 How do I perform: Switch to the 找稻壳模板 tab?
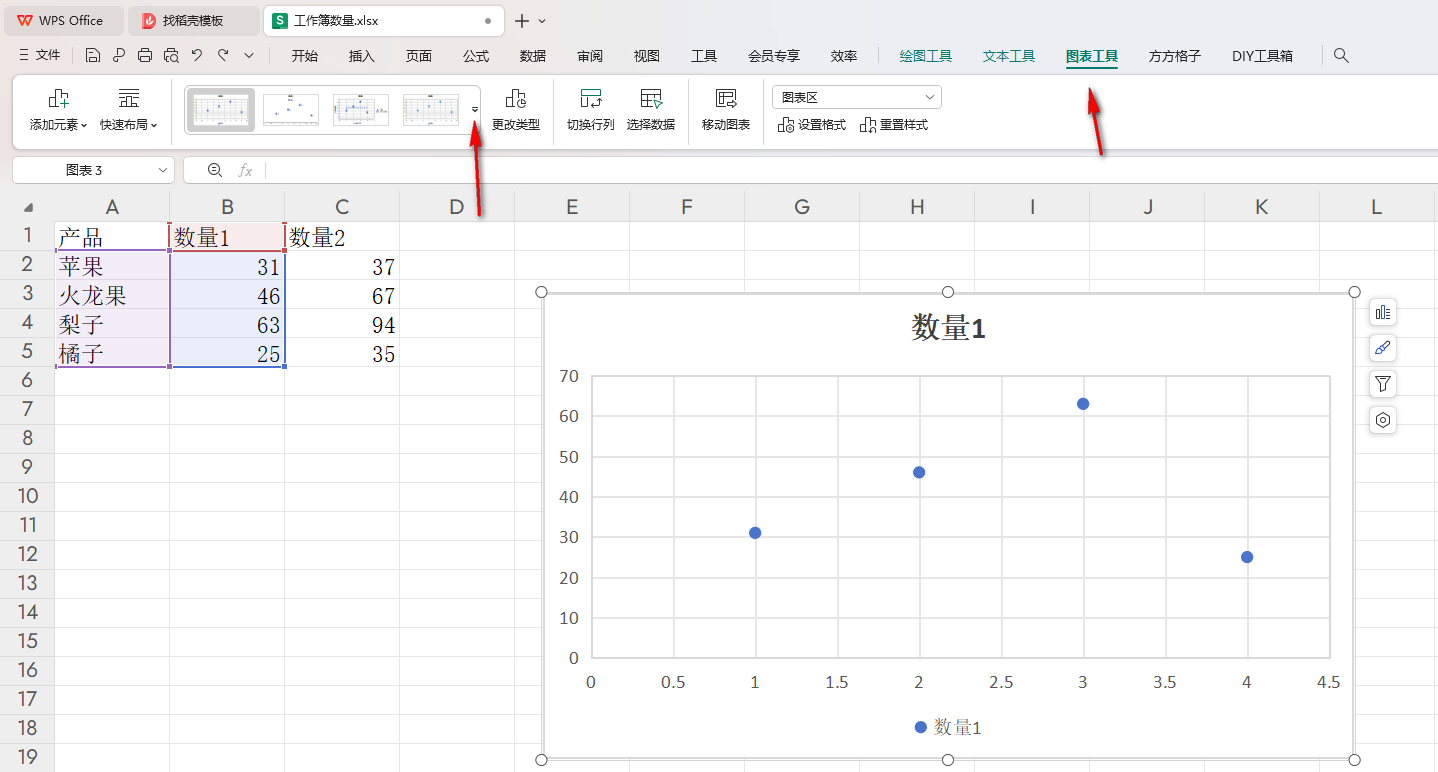tap(193, 20)
